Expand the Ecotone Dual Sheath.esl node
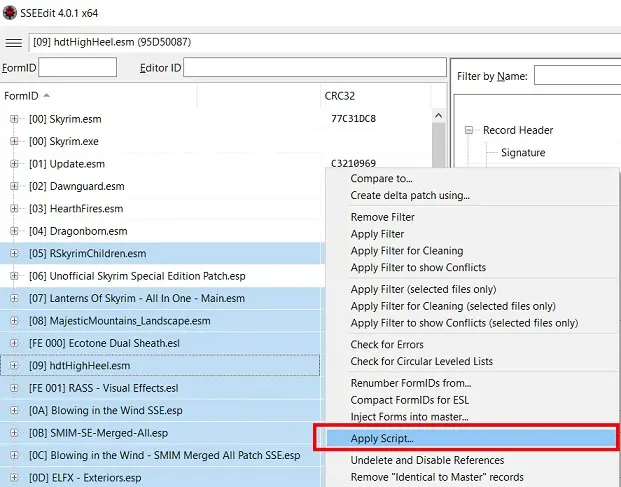621x487 pixels. tap(14, 343)
